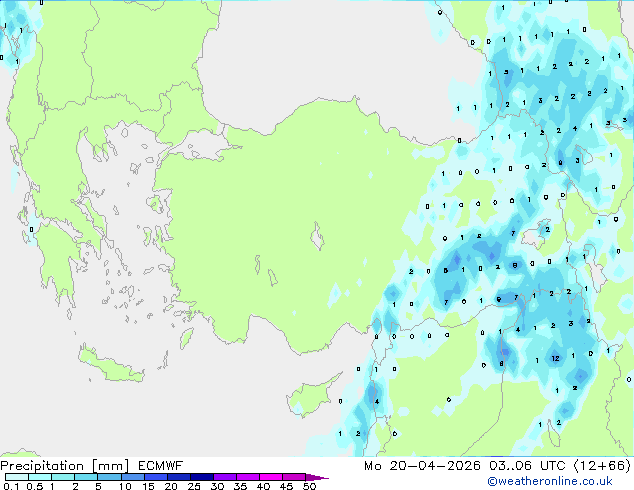This screenshot has height=490, width=634.
Task: Select the 0.5–1 mm legend color box
Action: [40, 477]
